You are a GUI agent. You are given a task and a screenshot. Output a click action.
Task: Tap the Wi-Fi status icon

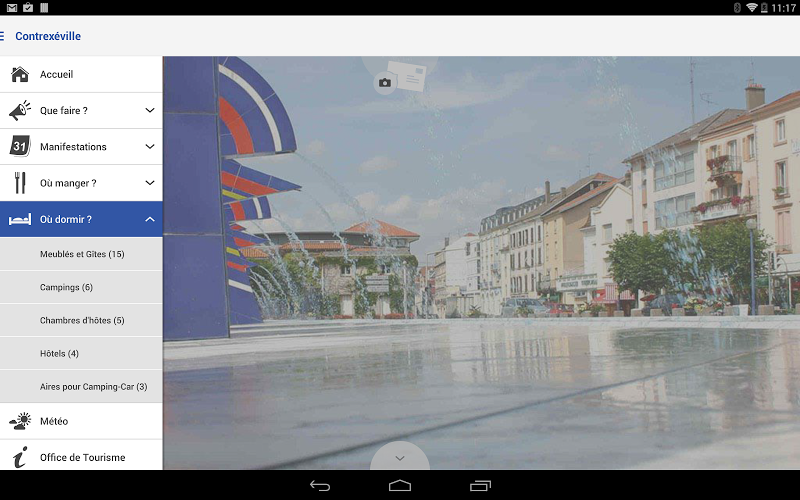[752, 8]
